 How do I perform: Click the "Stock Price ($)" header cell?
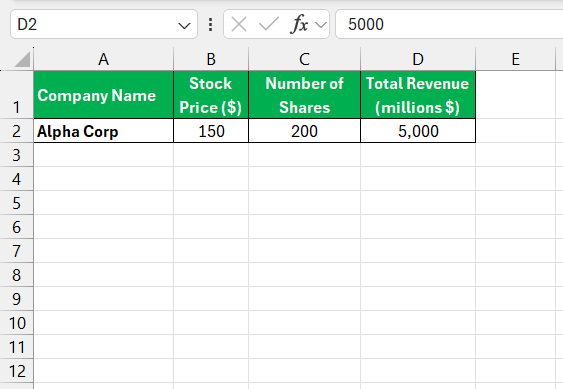coord(211,95)
